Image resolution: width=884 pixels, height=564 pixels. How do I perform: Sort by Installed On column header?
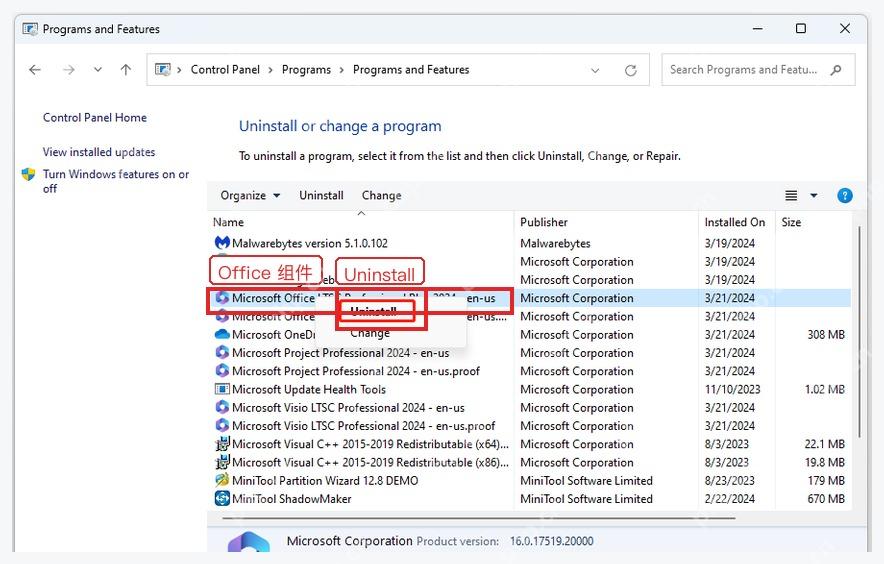(x=737, y=222)
